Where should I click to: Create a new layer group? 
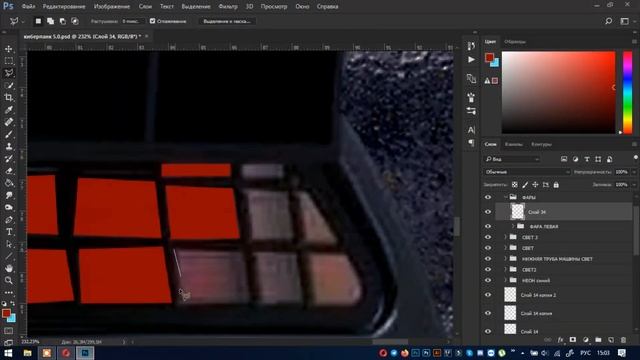[x=598, y=340]
